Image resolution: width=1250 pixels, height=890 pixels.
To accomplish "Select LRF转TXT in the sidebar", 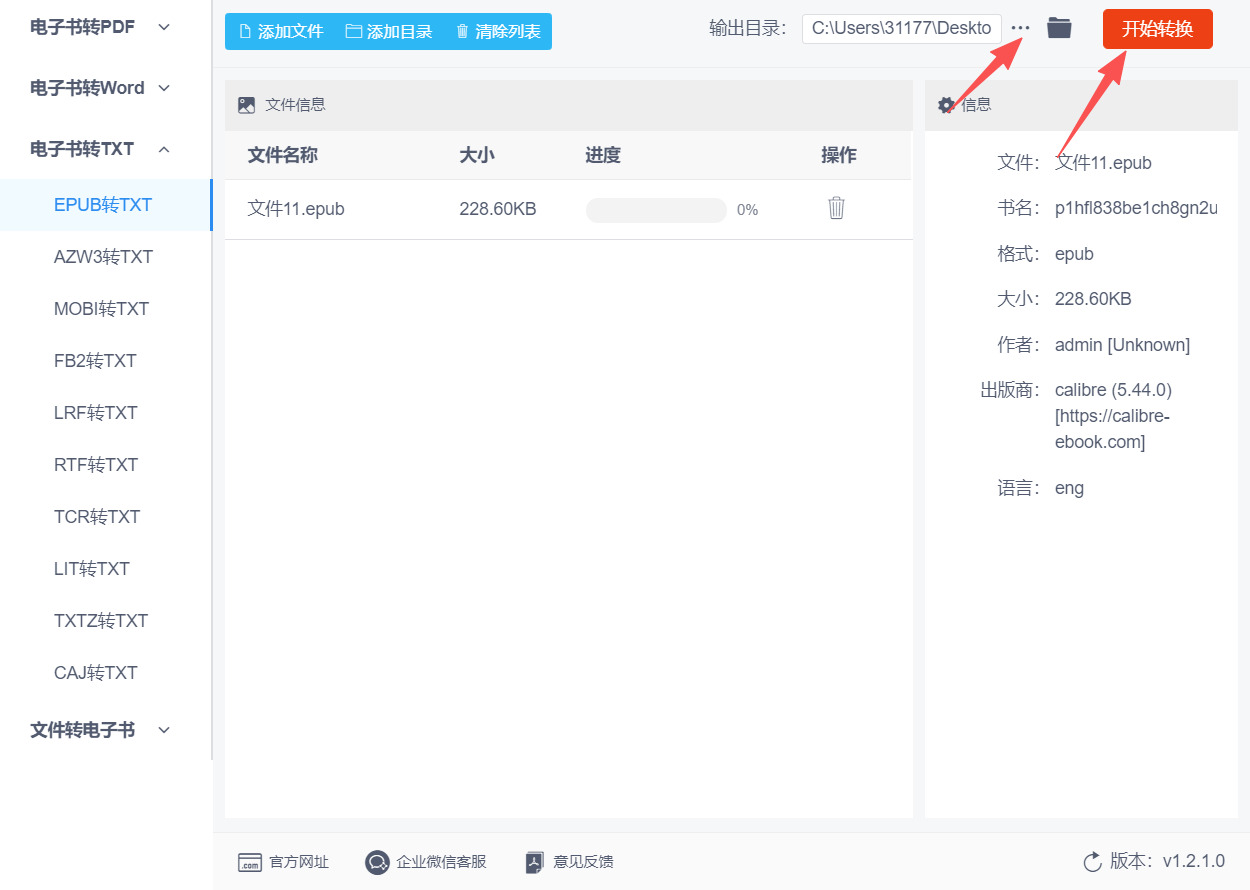I will click(x=105, y=413).
